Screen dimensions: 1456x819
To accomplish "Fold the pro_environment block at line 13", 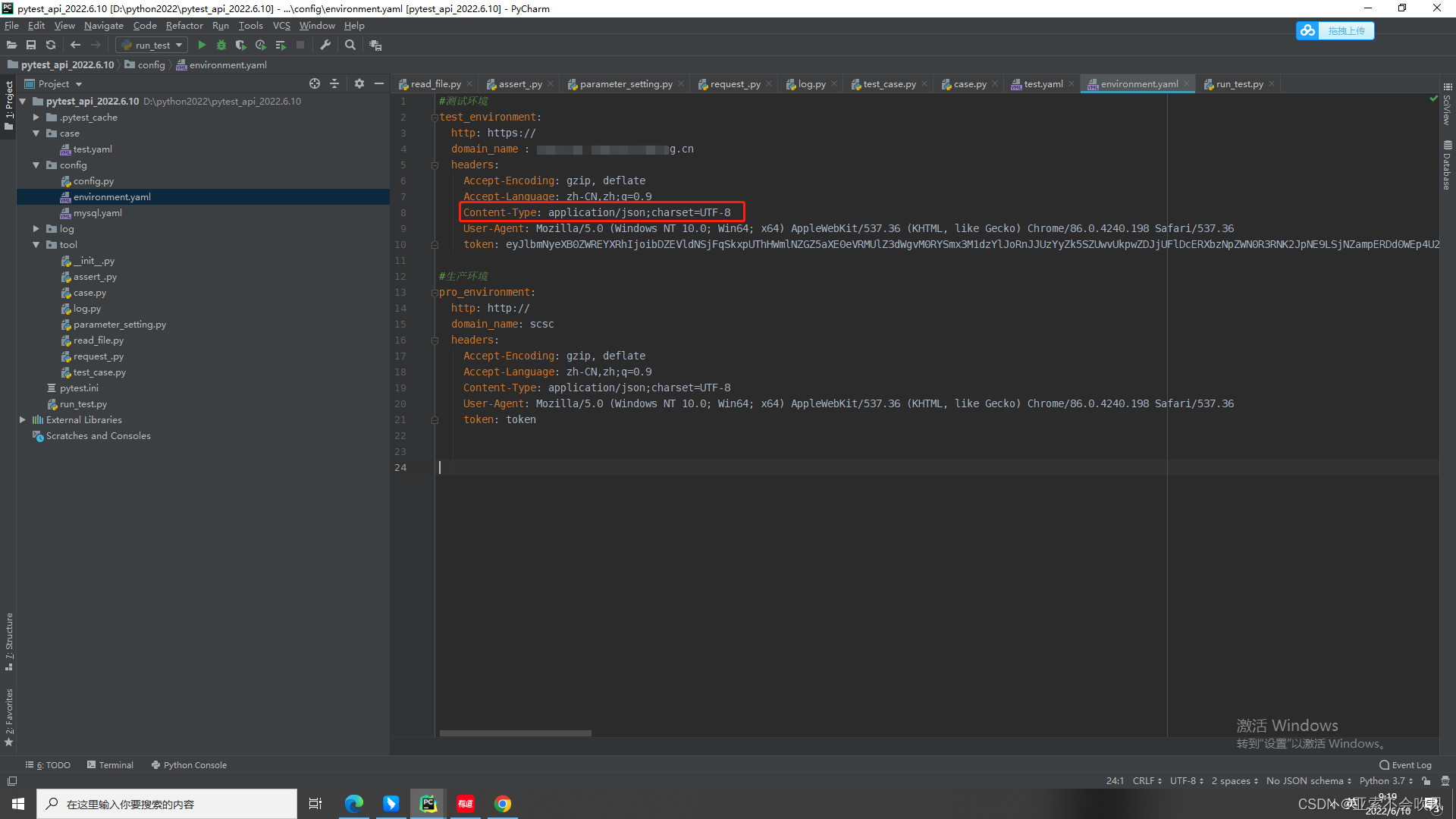I will [x=435, y=293].
